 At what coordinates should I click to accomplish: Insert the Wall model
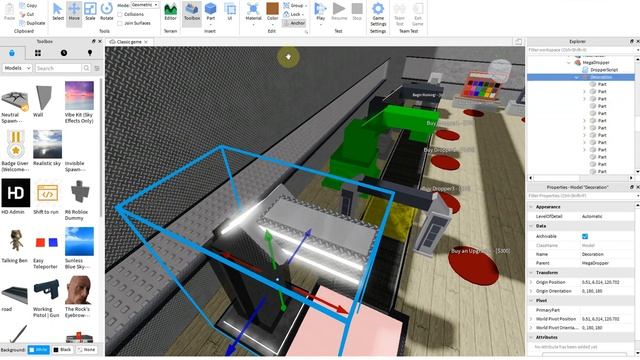coord(43,100)
